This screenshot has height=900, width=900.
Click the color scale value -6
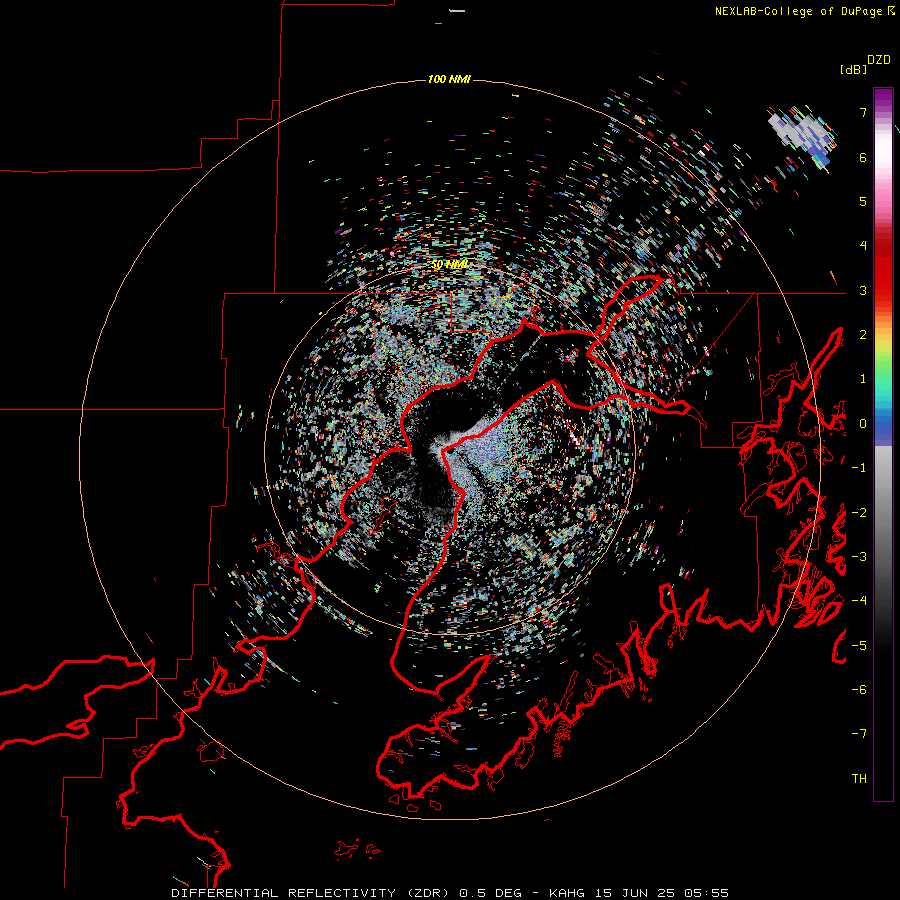pos(859,690)
